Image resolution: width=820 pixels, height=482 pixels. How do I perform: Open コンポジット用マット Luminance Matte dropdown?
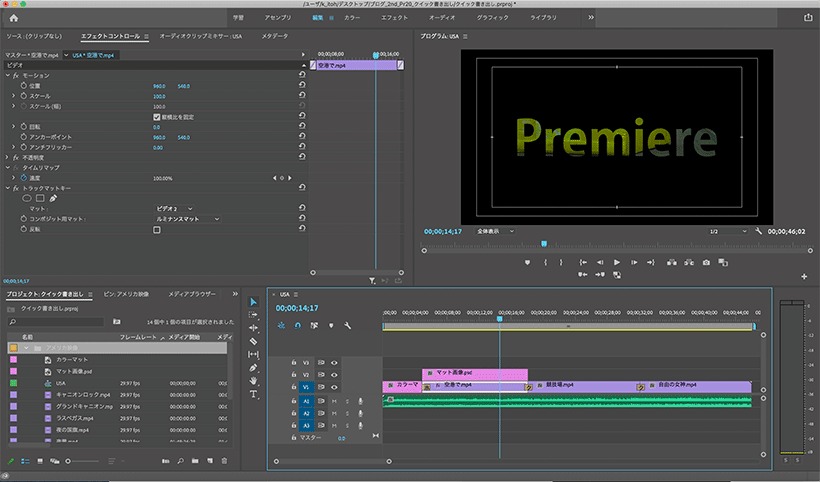pos(187,219)
